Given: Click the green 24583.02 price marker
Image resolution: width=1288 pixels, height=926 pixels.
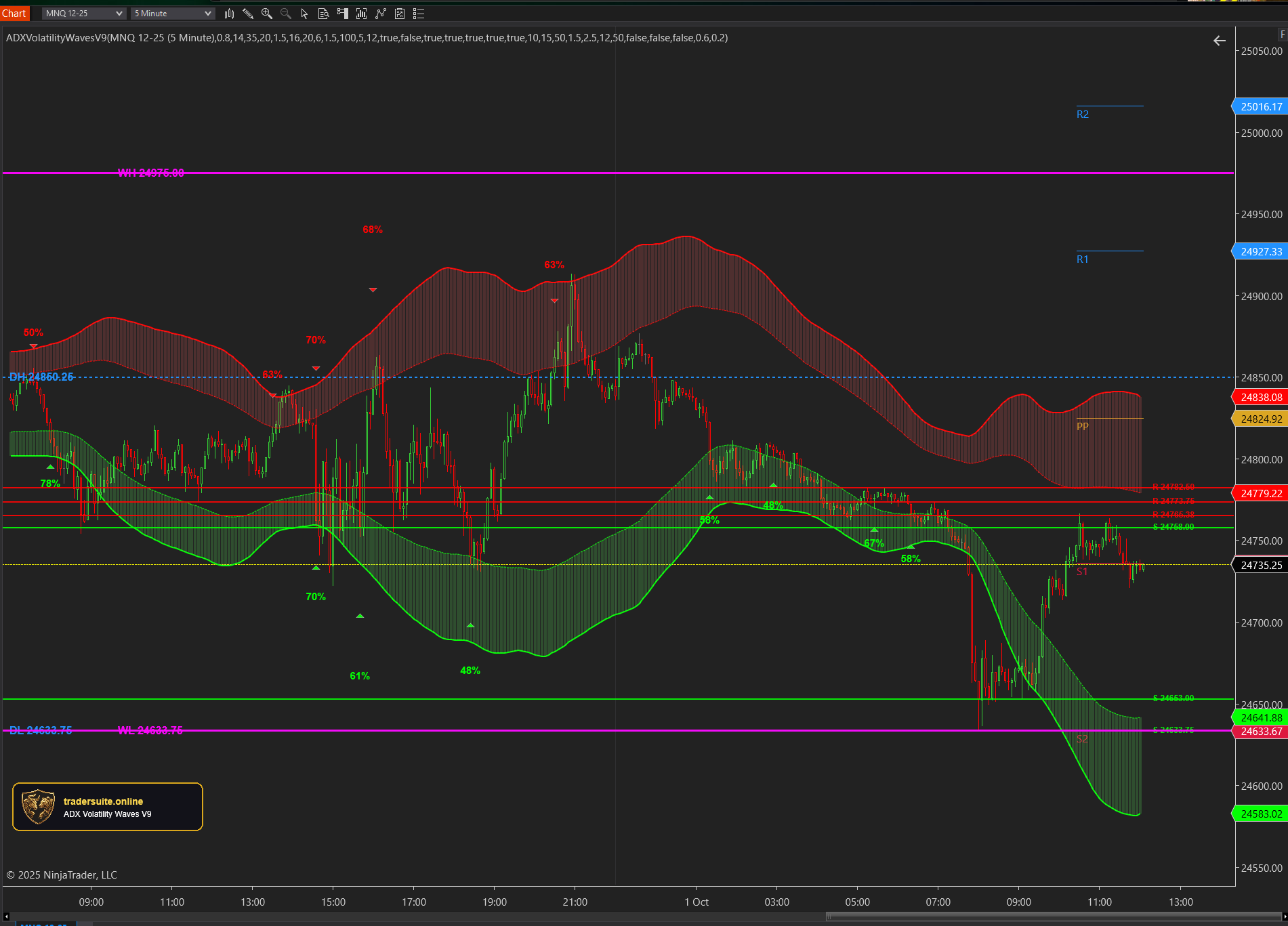Looking at the screenshot, I should point(1261,814).
